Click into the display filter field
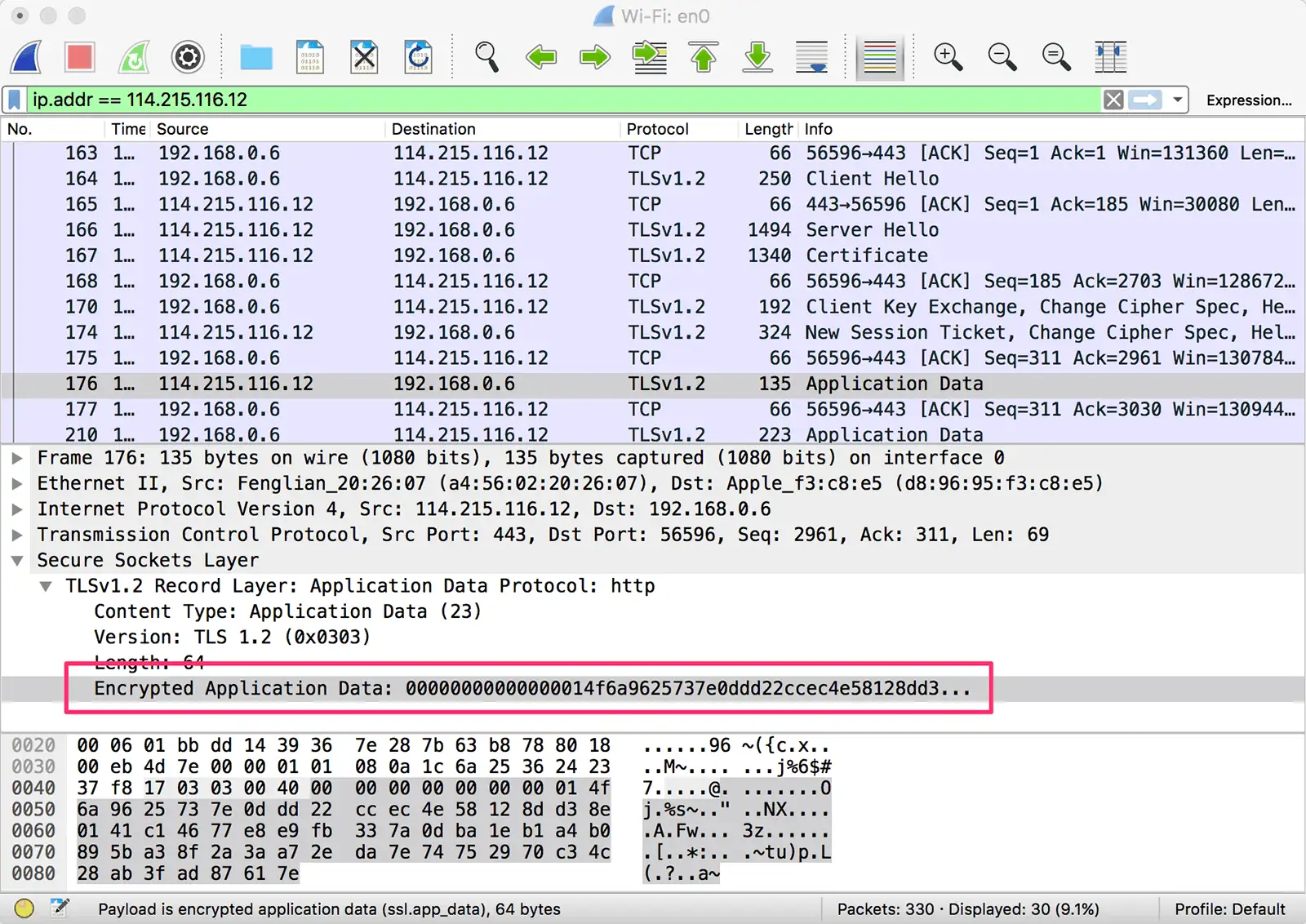This screenshot has height=924, width=1306. click(x=563, y=100)
